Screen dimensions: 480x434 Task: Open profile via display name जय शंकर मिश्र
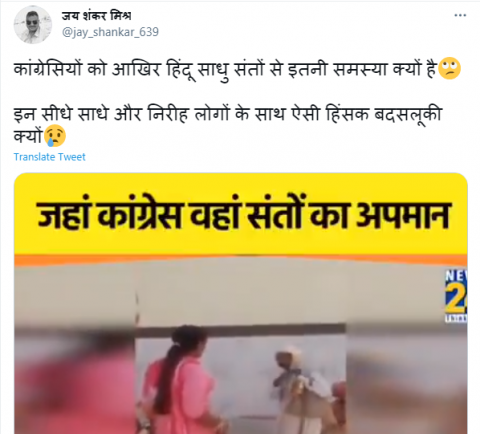coord(96,15)
